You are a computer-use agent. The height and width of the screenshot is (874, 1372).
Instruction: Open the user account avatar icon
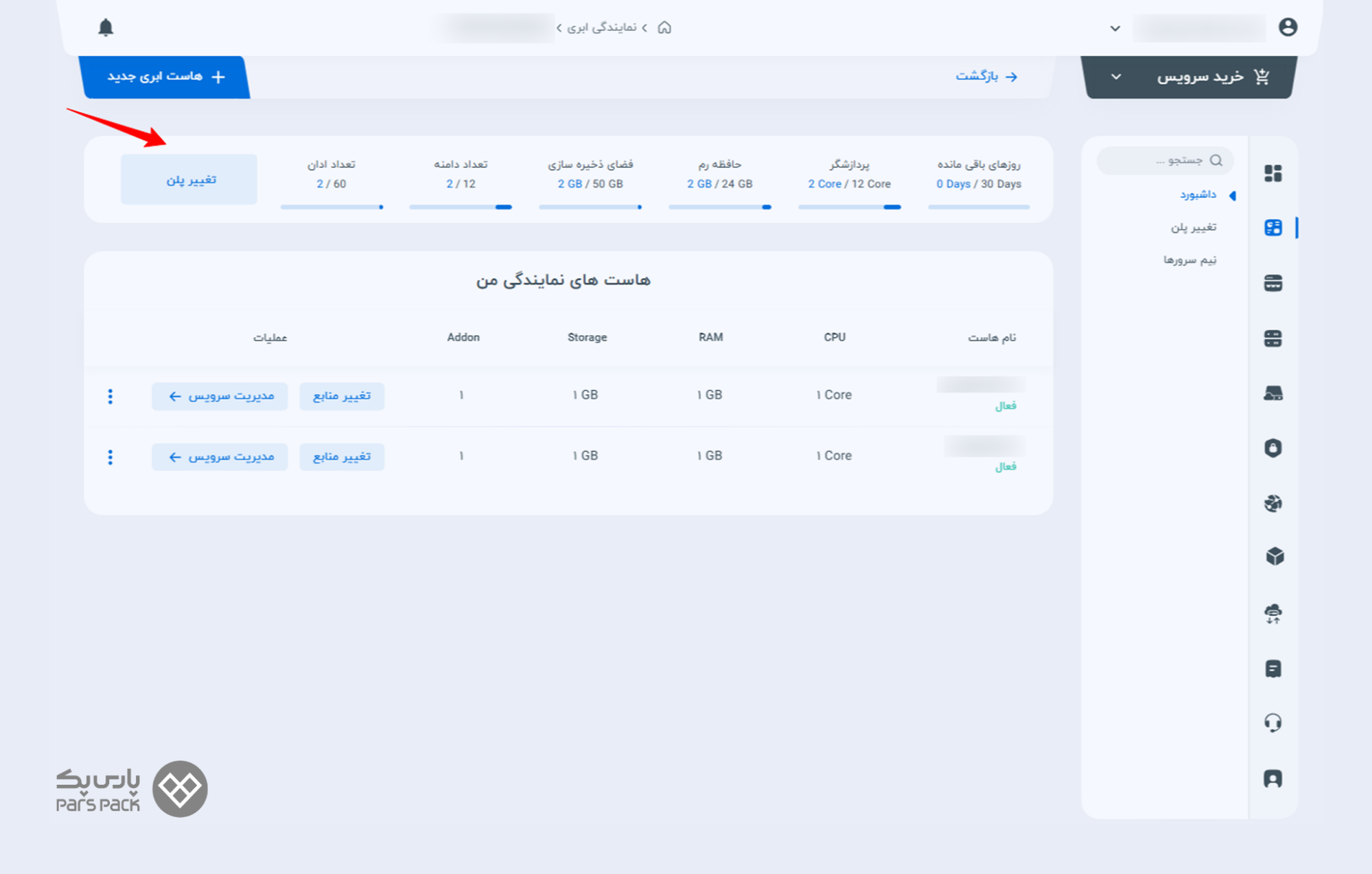(1288, 27)
